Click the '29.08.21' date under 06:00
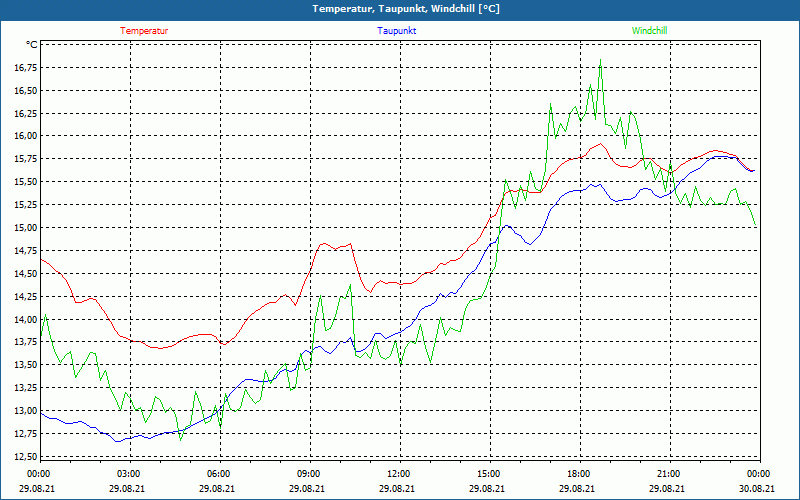800x500 pixels. coord(217,488)
